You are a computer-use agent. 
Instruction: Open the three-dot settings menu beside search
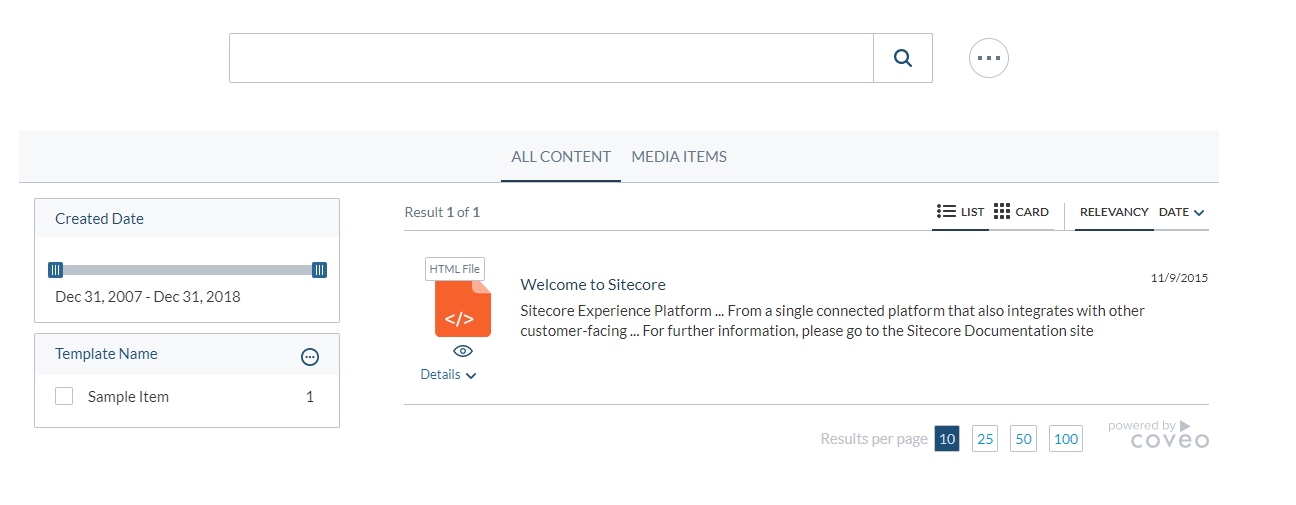(988, 58)
